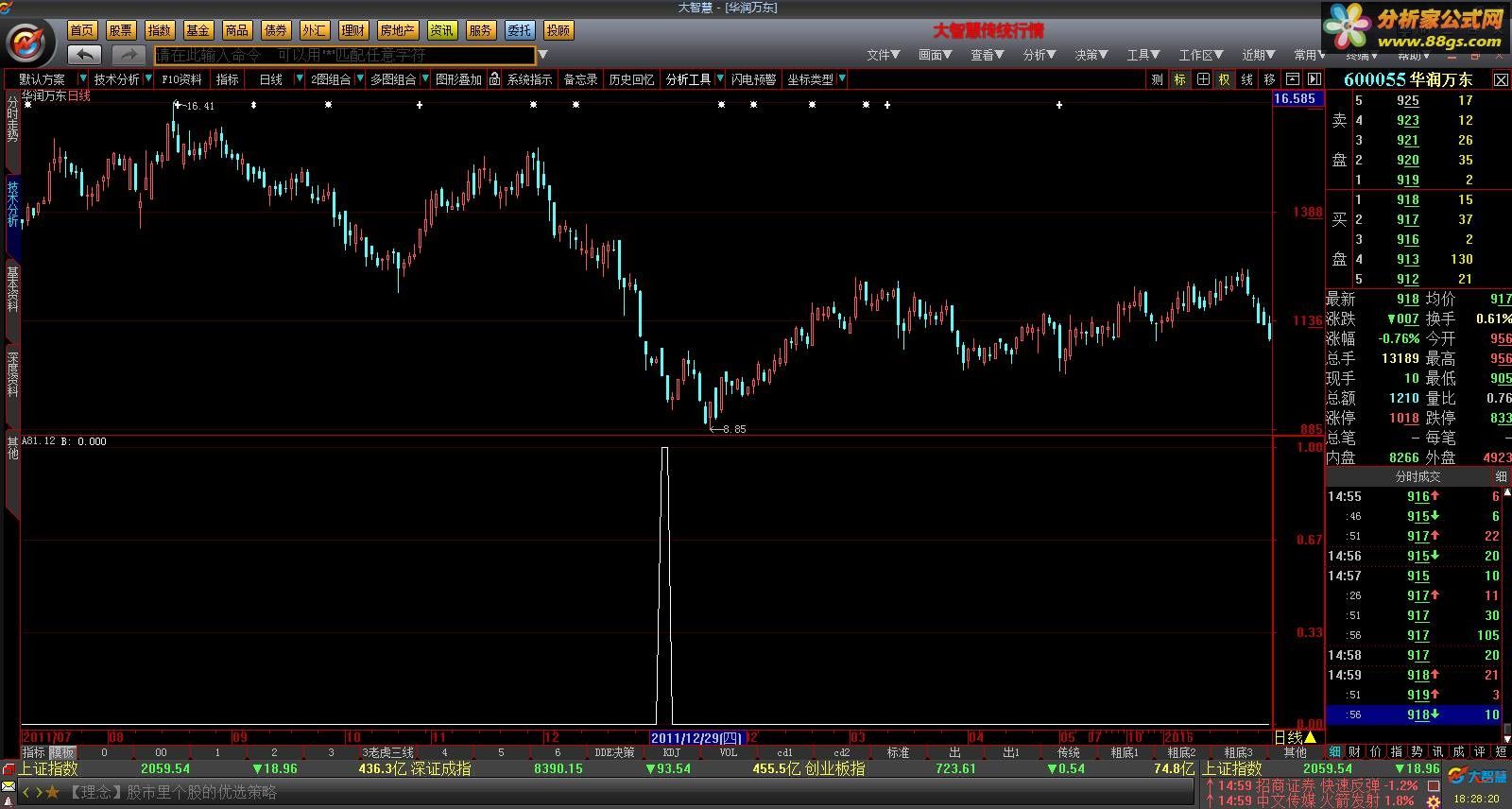Select the 3老虎三线 indicator tab
1512x809 pixels.
tap(387, 752)
